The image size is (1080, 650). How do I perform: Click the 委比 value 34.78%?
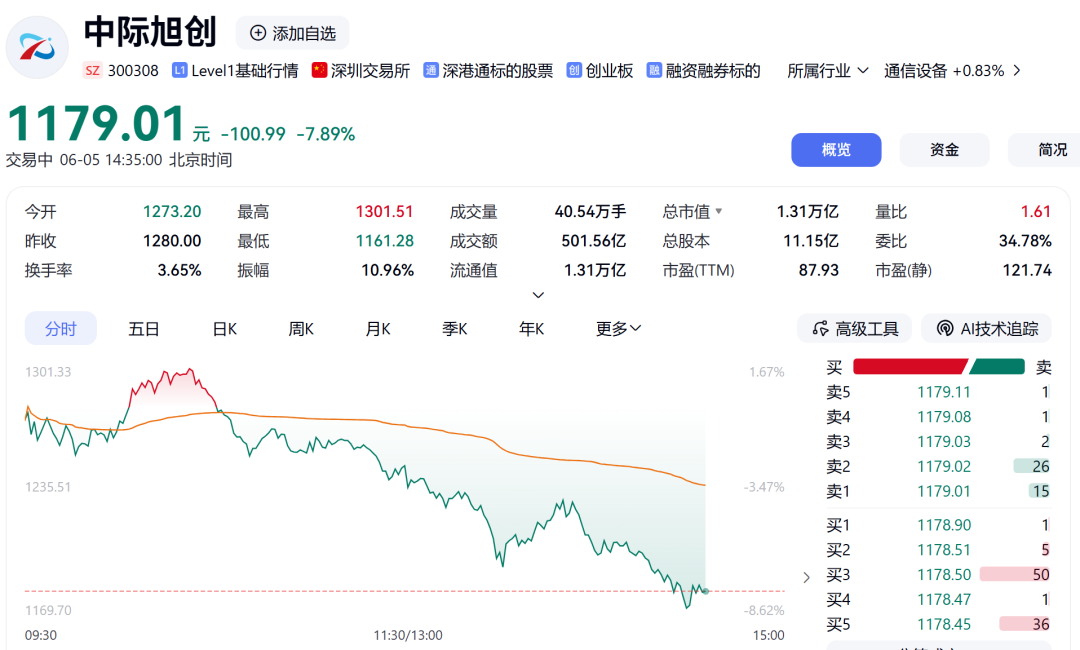coord(1025,240)
